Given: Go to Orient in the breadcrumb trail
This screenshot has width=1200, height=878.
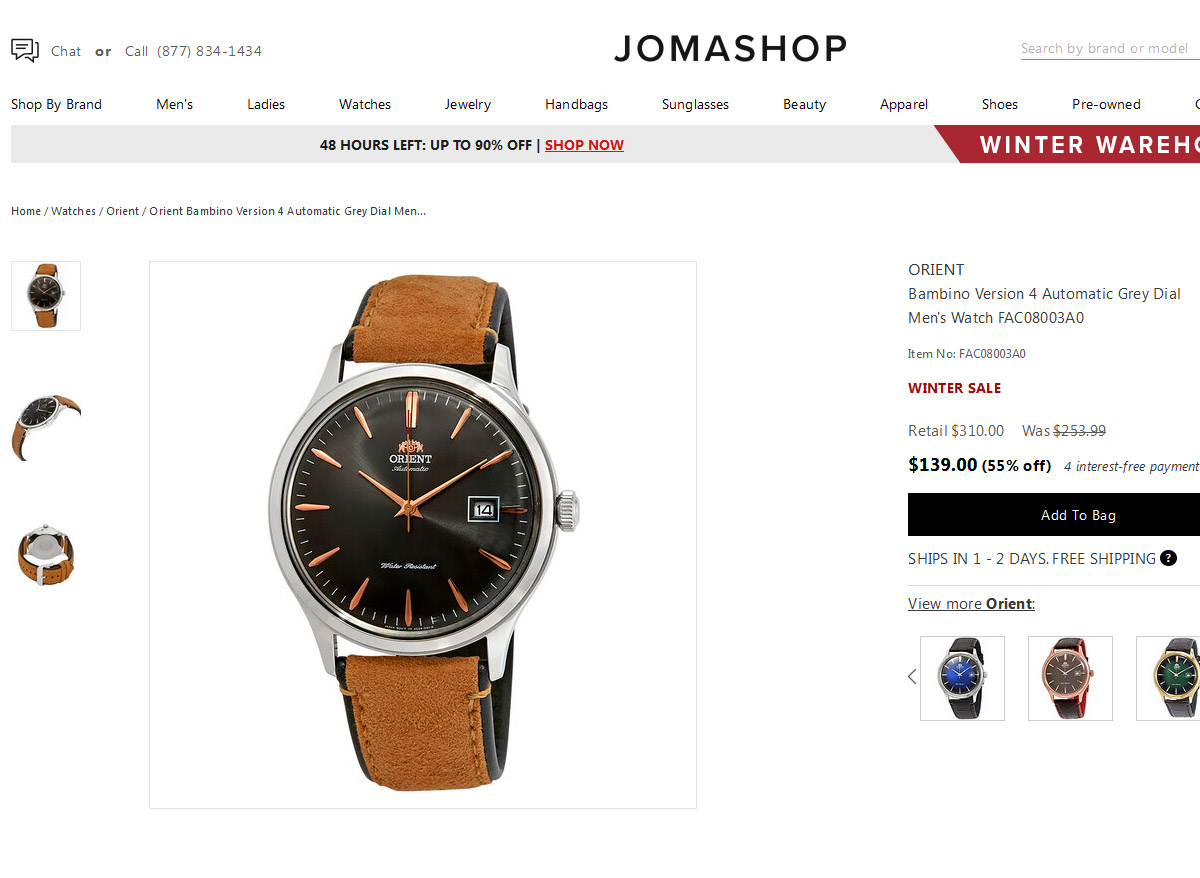Looking at the screenshot, I should 123,211.
